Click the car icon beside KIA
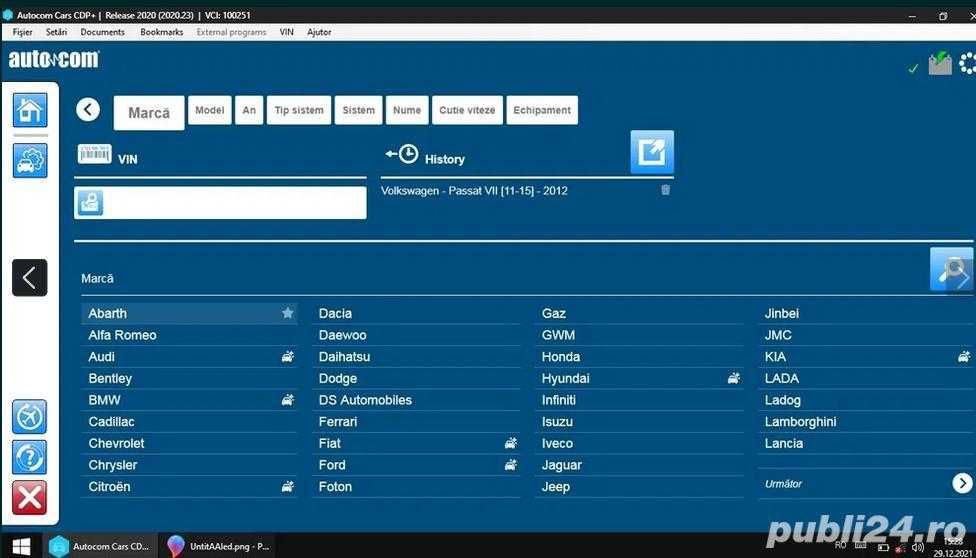Screen dimensions: 976x558 pyautogui.click(x=964, y=356)
